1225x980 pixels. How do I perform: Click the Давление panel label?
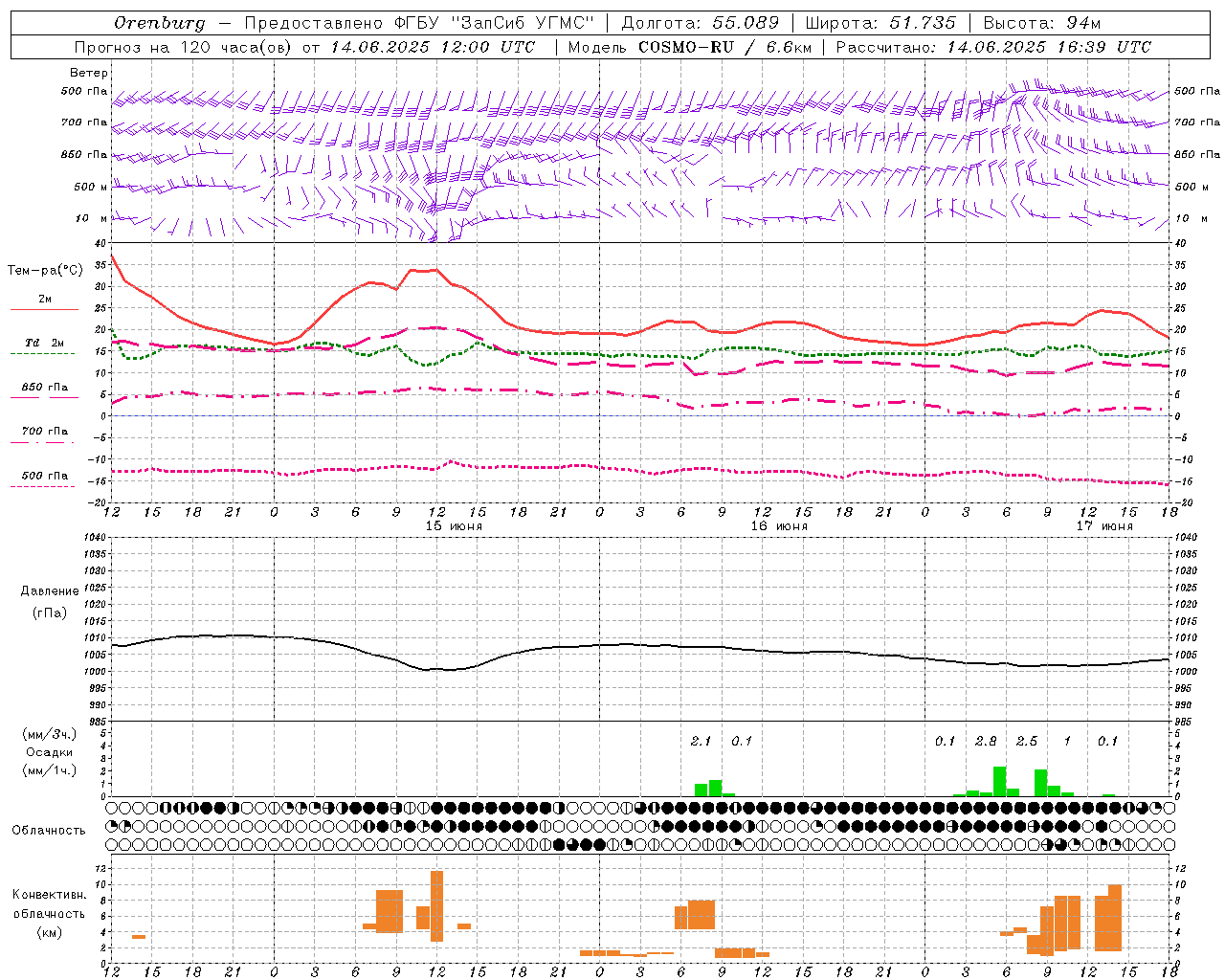point(50,591)
